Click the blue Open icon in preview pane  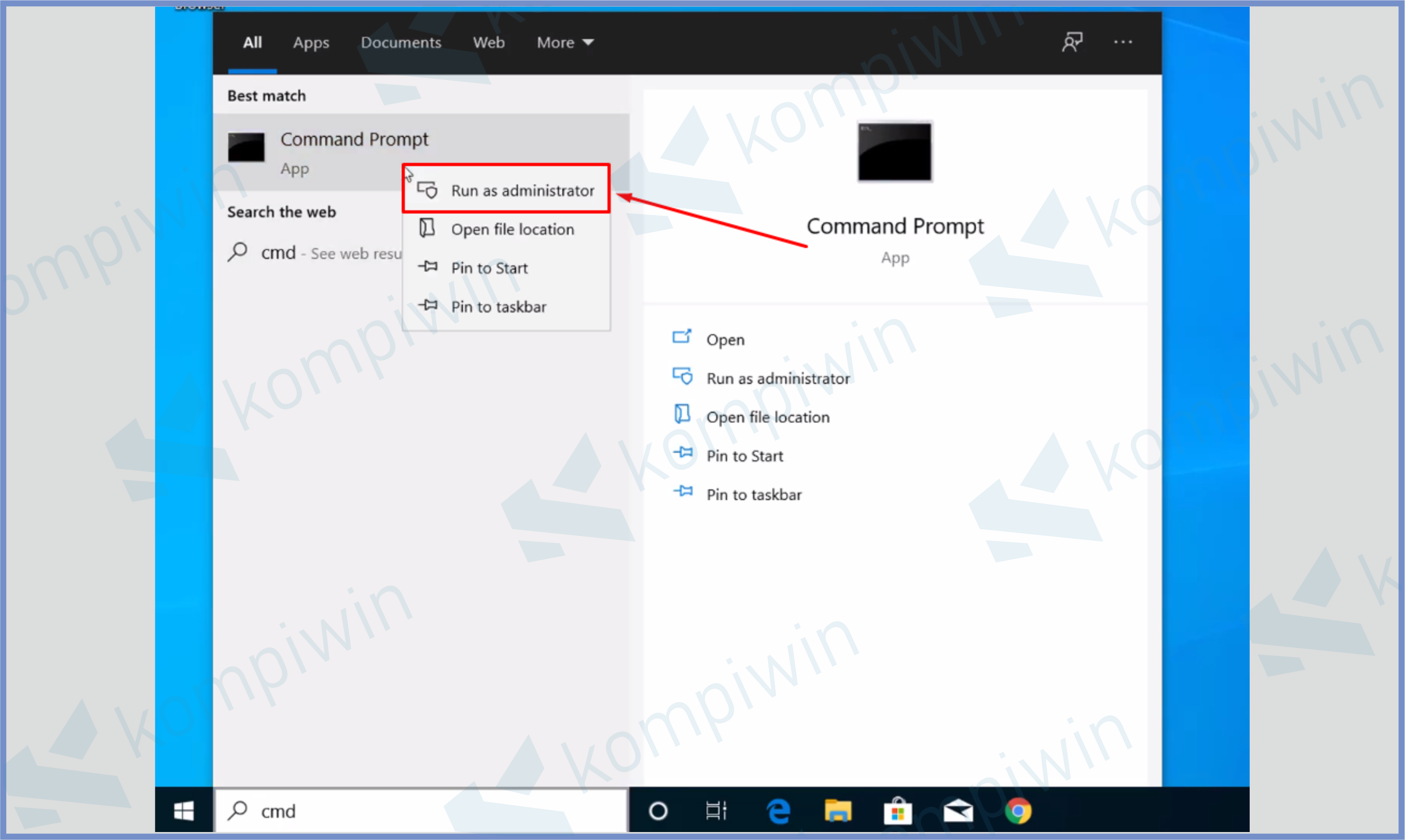(682, 337)
